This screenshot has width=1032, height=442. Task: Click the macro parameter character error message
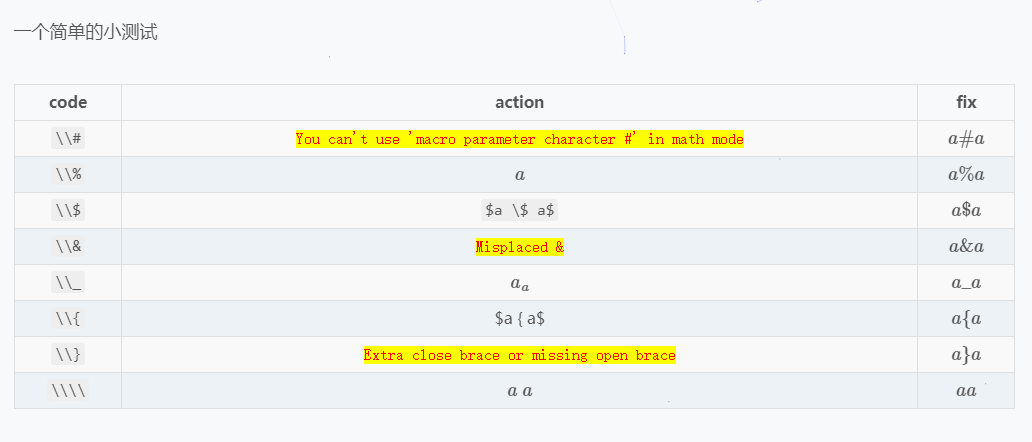point(519,139)
